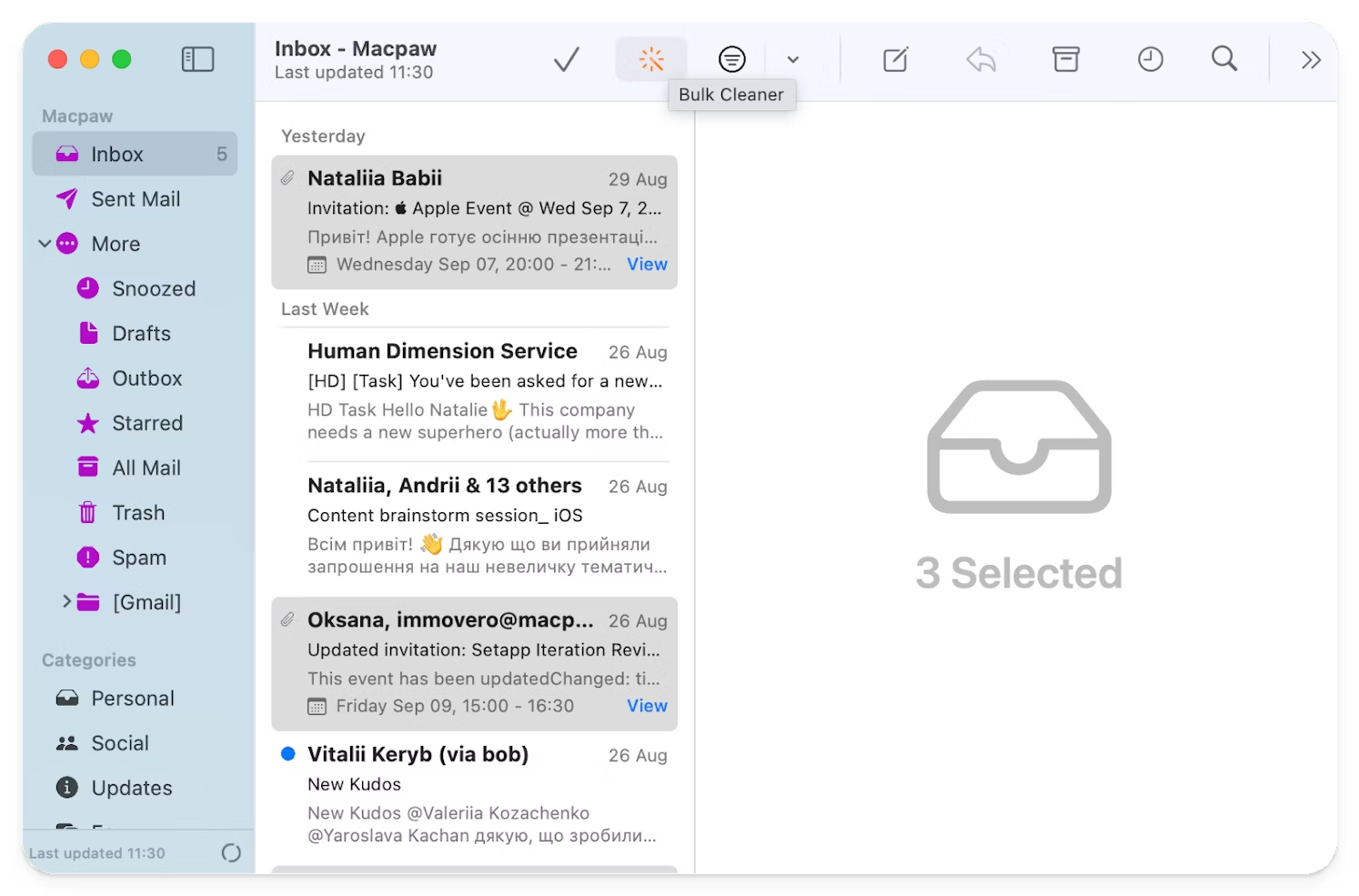The width and height of the screenshot is (1359, 896).
Task: Open search in the toolbar
Action: (1223, 58)
